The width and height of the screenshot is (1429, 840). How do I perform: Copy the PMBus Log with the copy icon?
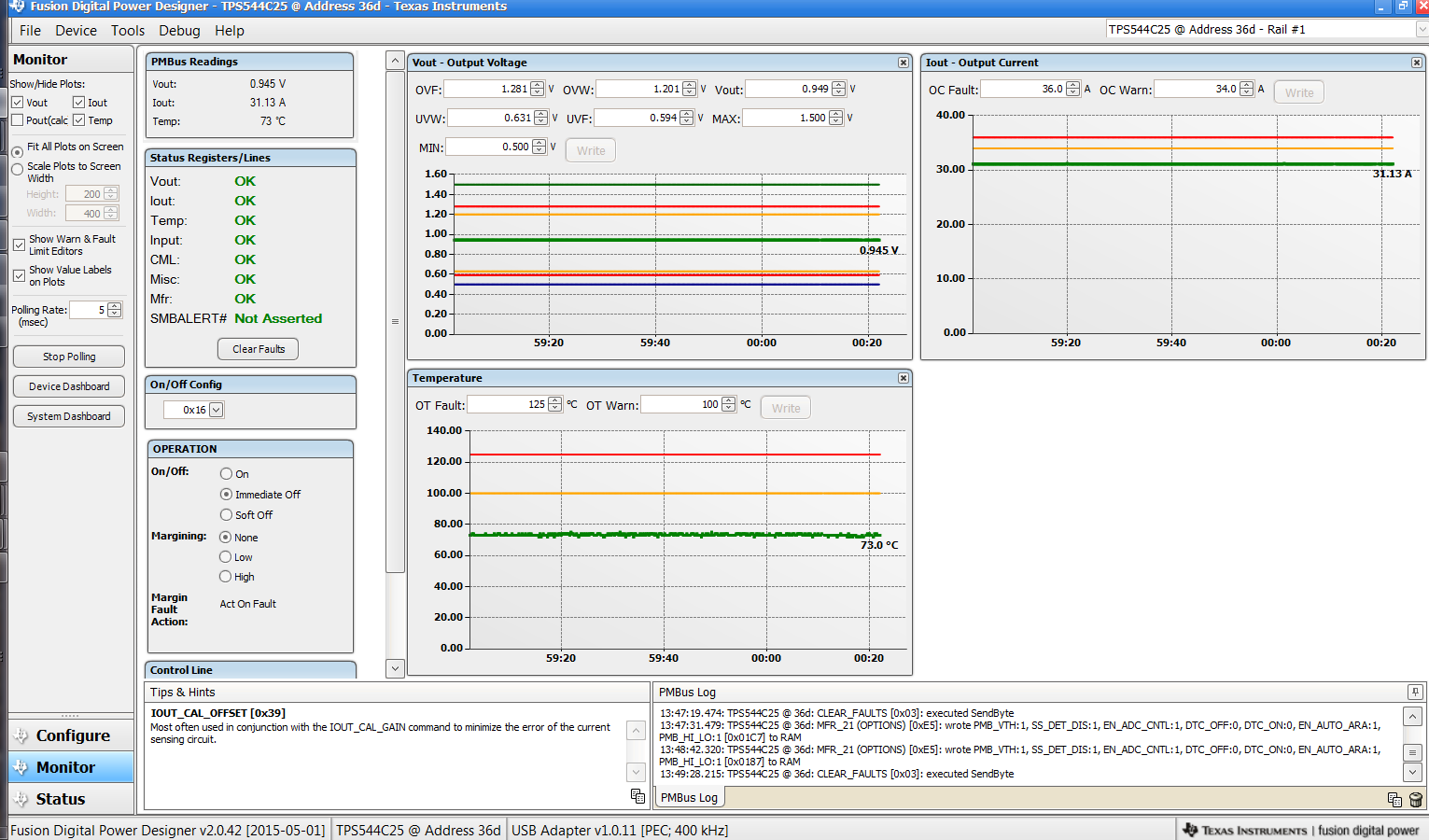coord(1395,800)
